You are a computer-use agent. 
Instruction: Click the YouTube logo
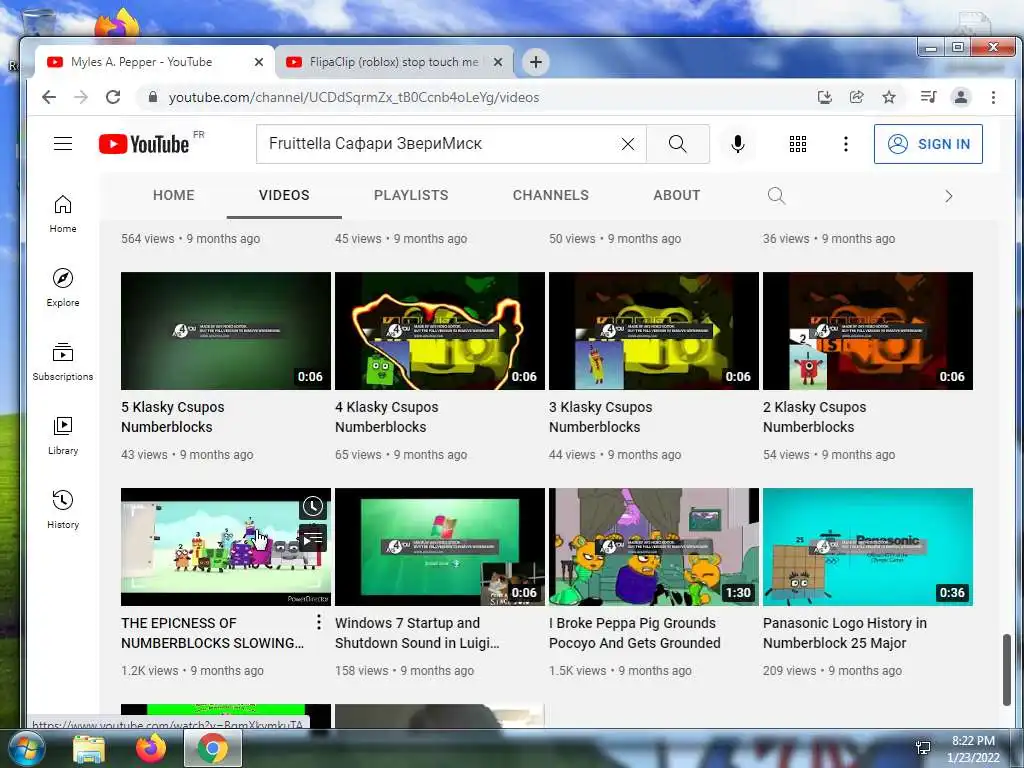(144, 144)
